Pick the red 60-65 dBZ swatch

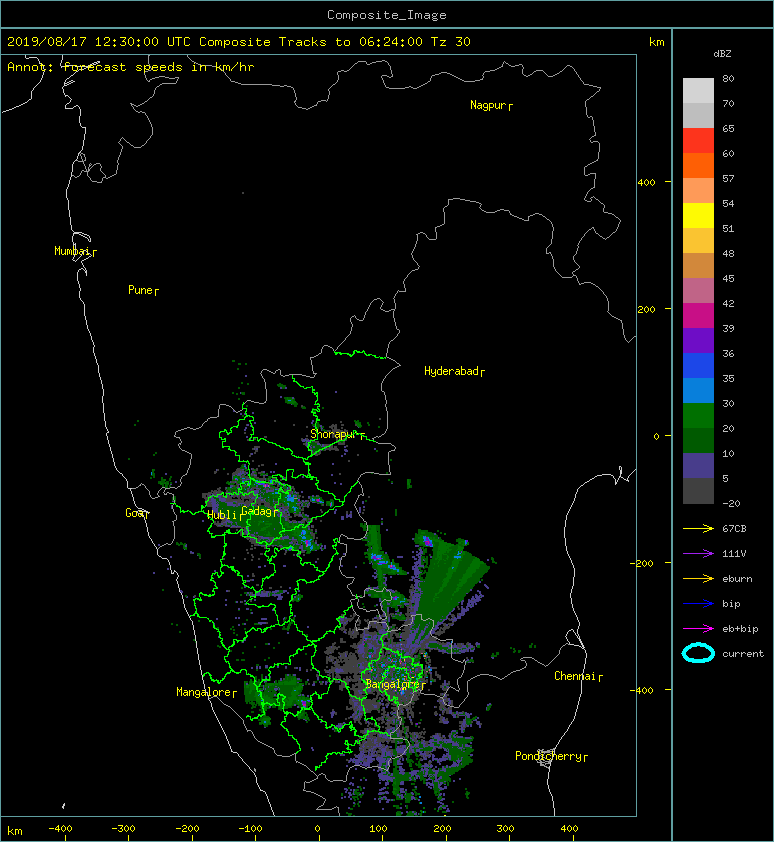(x=698, y=140)
